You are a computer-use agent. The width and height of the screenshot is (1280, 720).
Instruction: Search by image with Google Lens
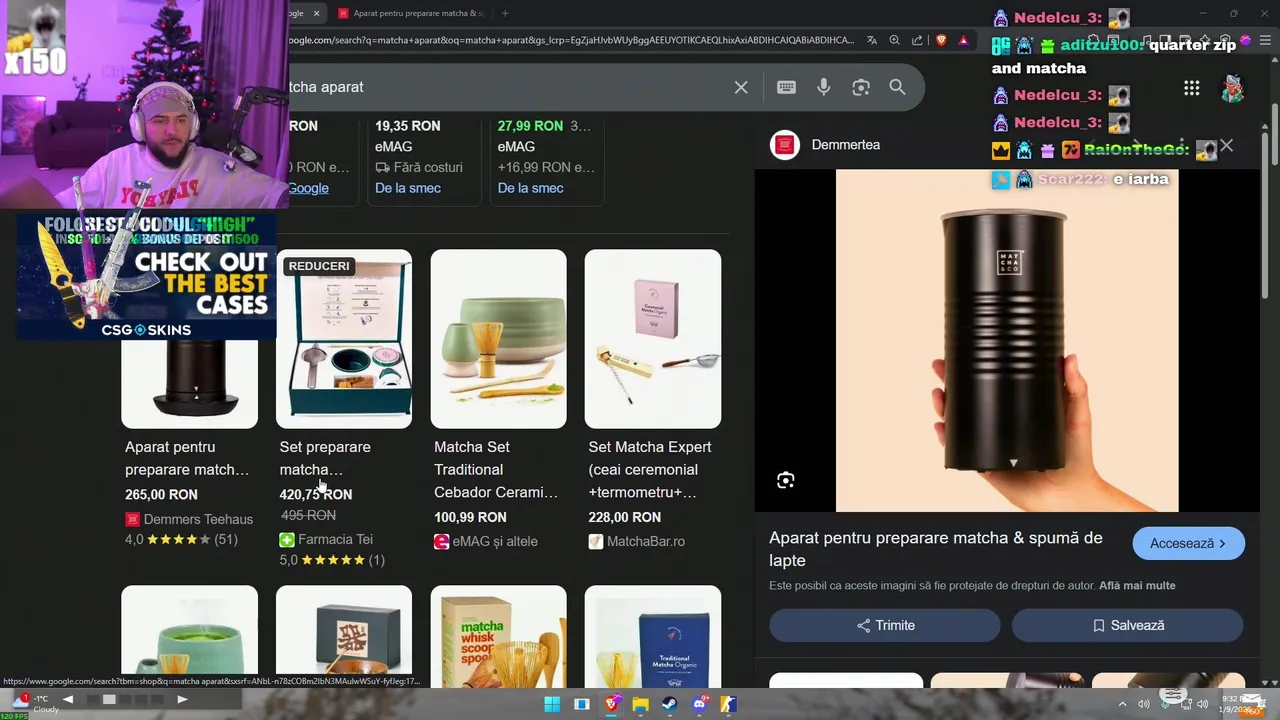coord(861,87)
